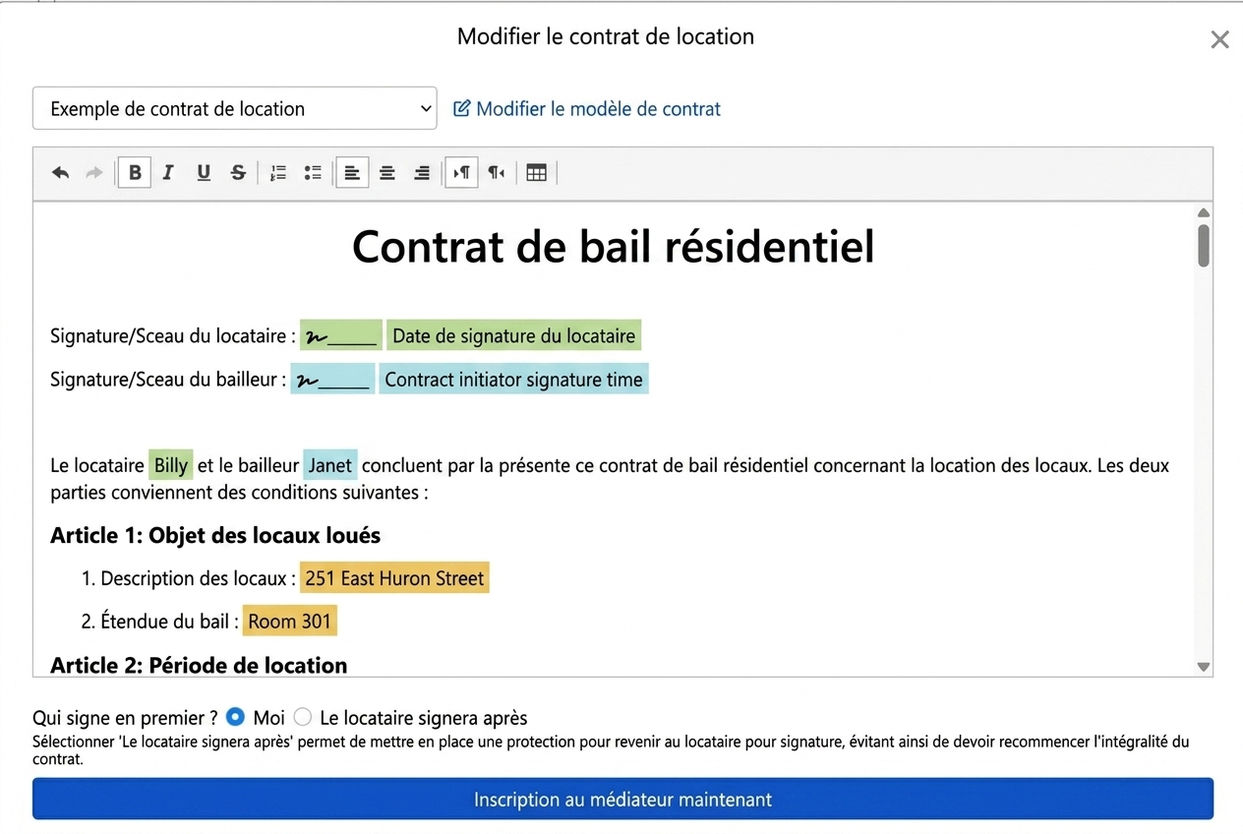Viewport: 1243px width, 834px height.
Task: Click the Article 2: Période de location heading
Action: [199, 665]
